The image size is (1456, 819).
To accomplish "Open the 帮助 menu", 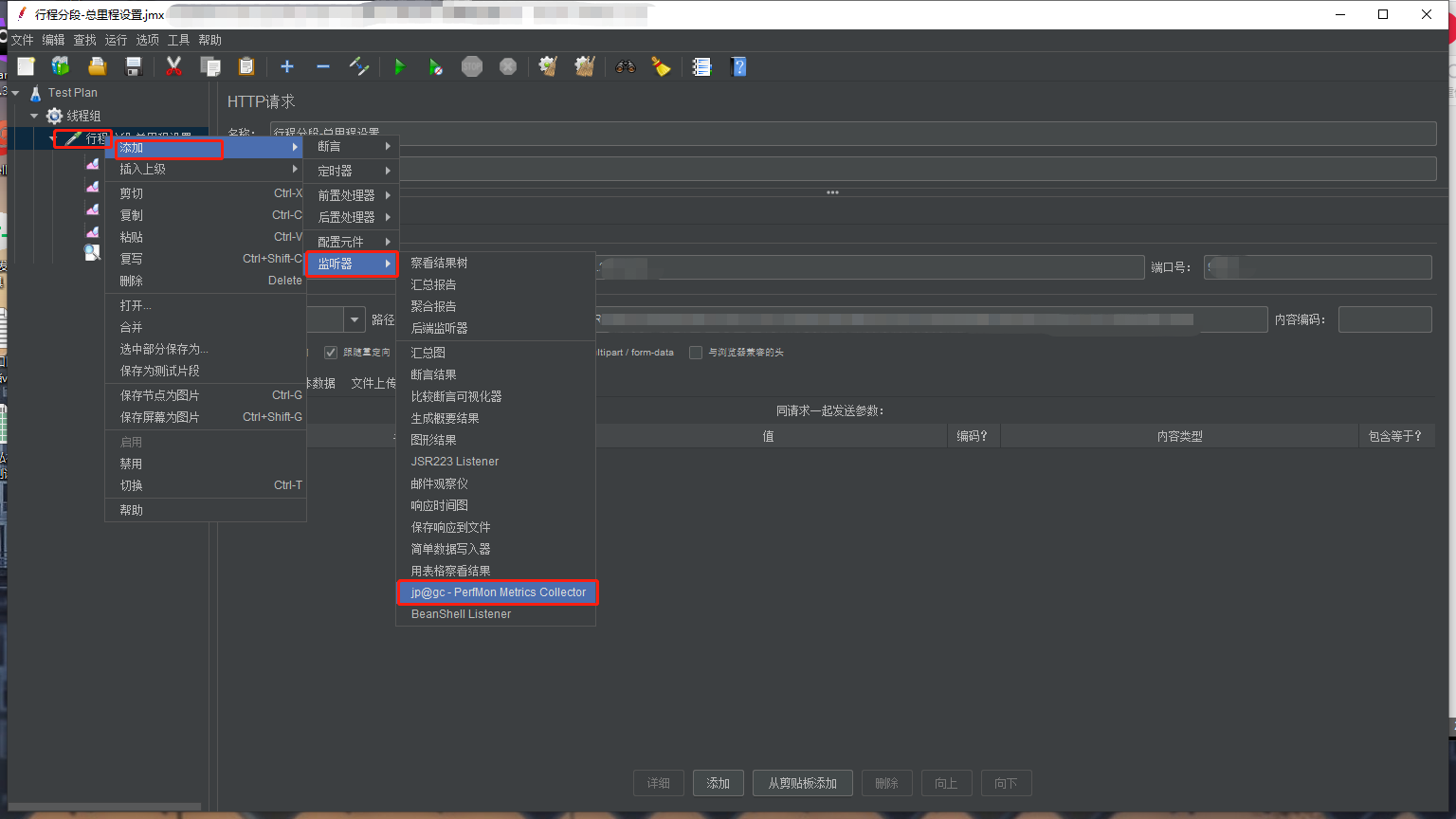I will coord(209,40).
